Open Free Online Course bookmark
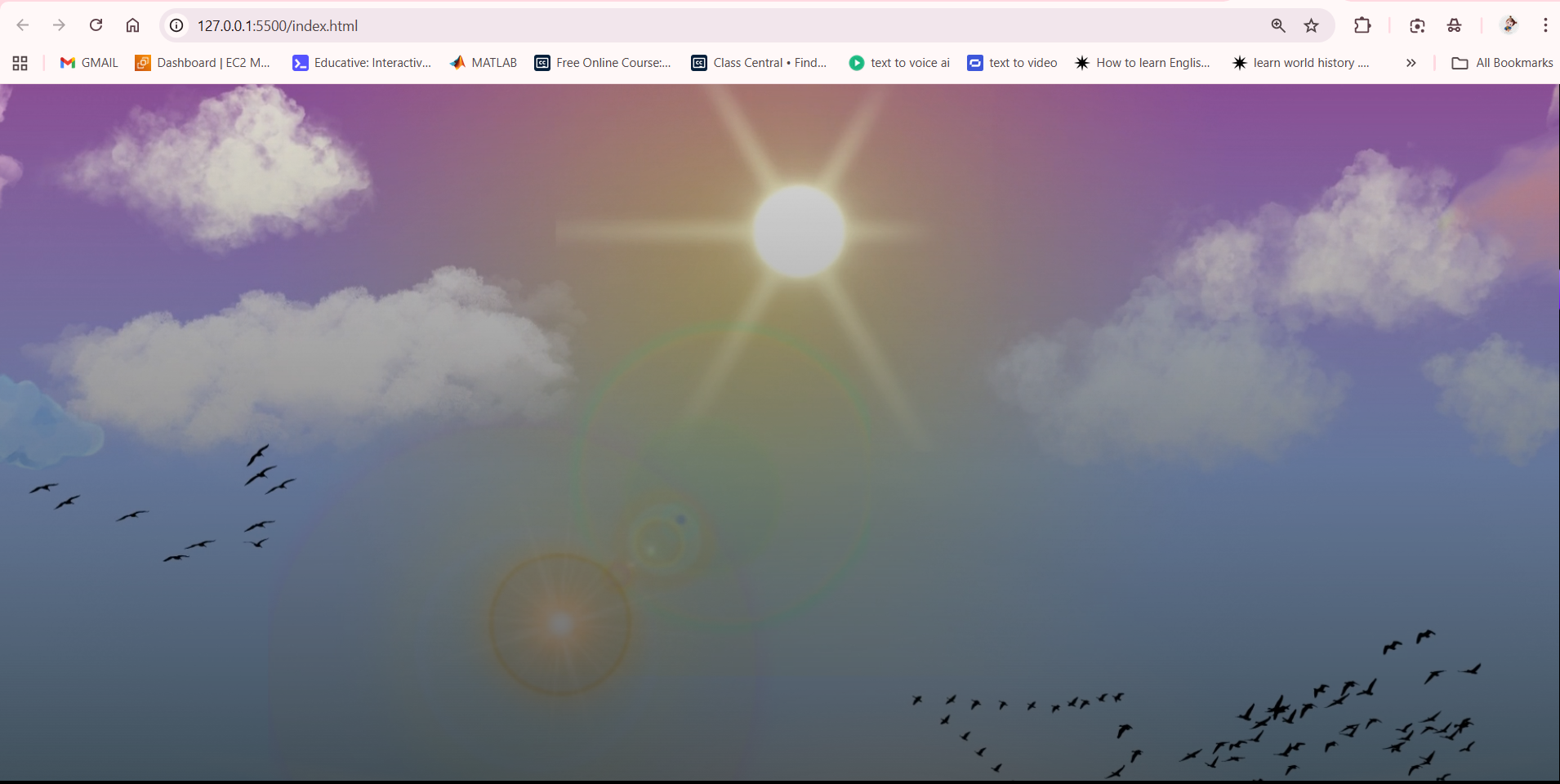The image size is (1560, 784). click(603, 63)
